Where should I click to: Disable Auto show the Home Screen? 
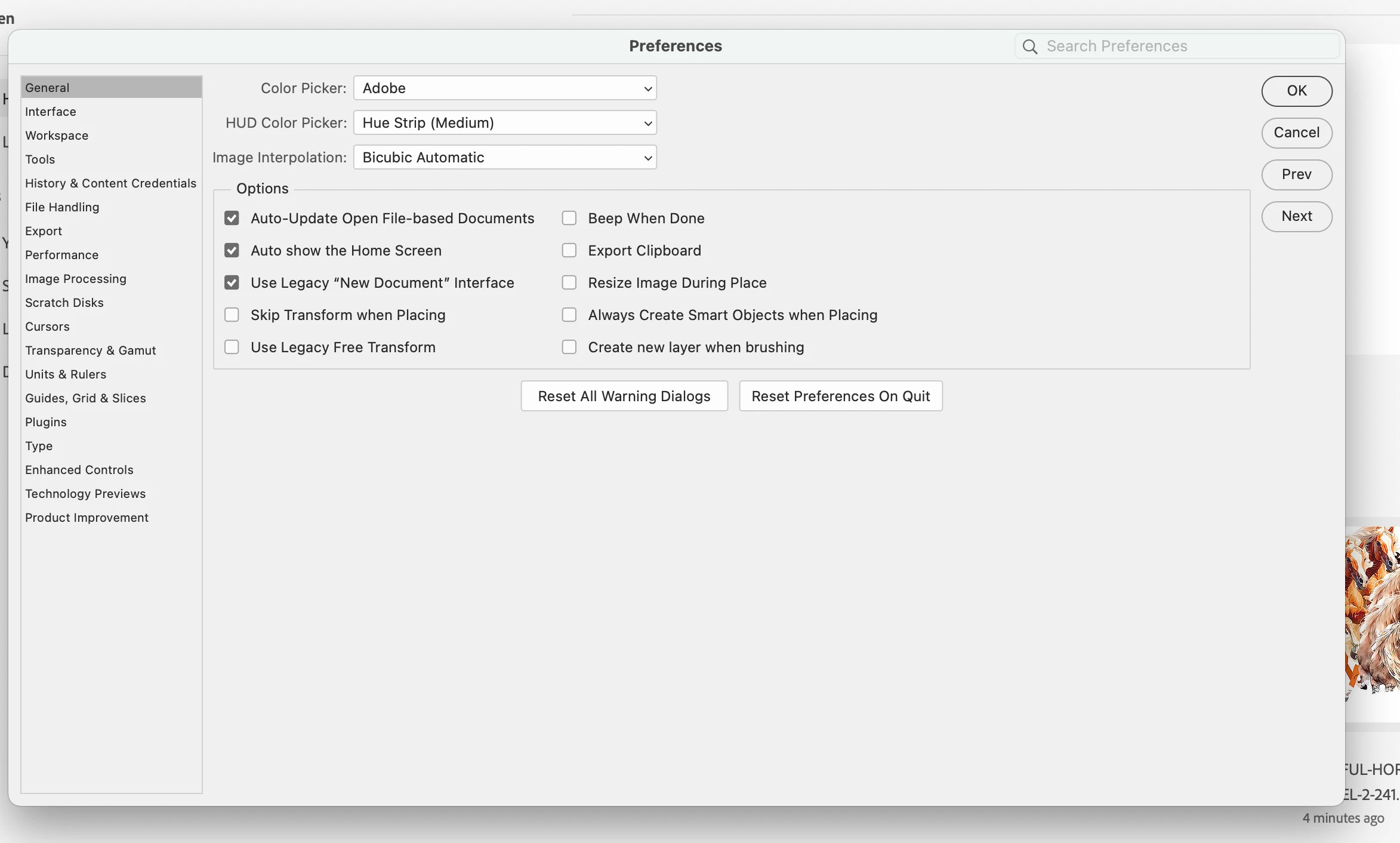click(x=232, y=251)
